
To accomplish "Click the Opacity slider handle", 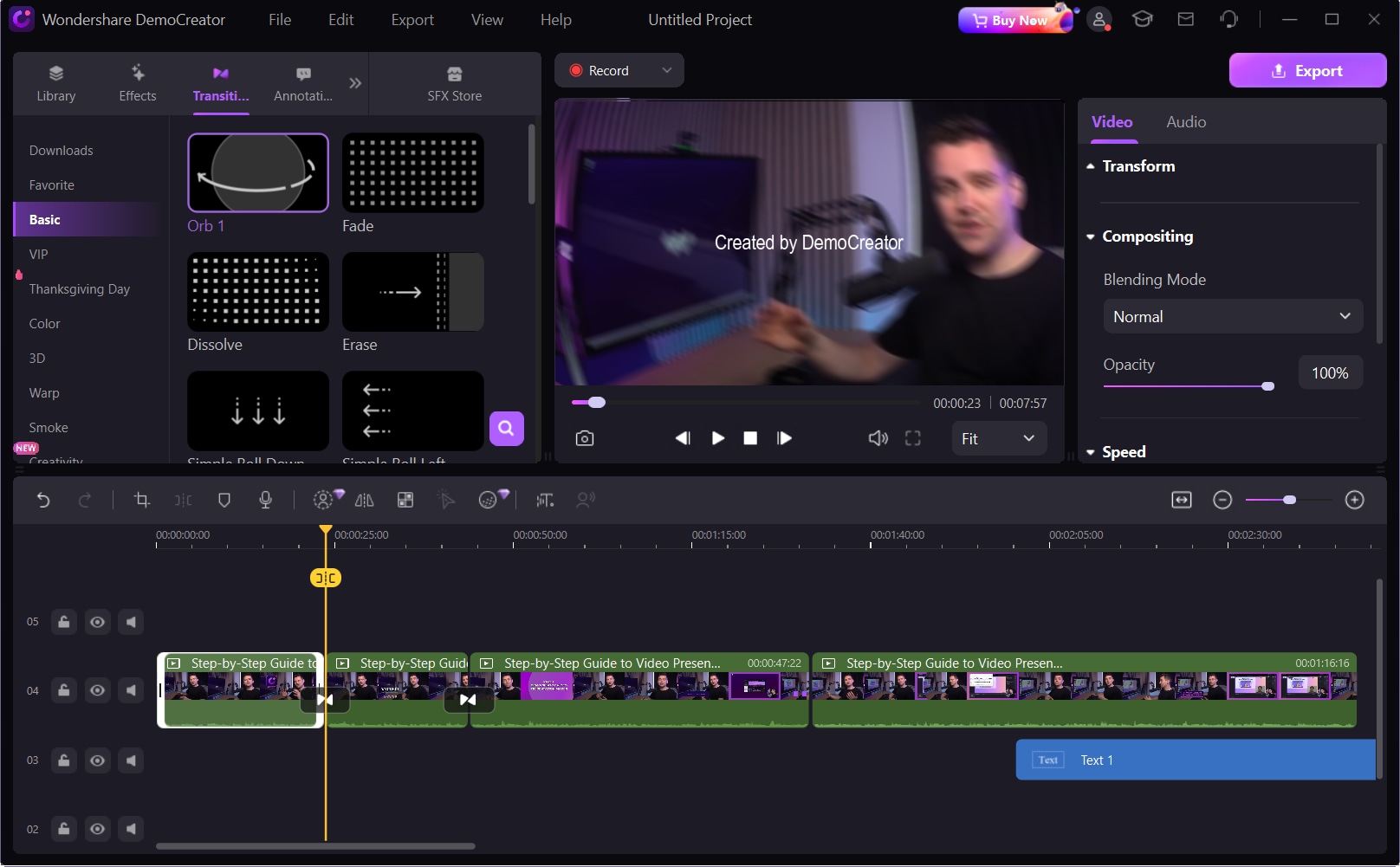I will click(1267, 386).
